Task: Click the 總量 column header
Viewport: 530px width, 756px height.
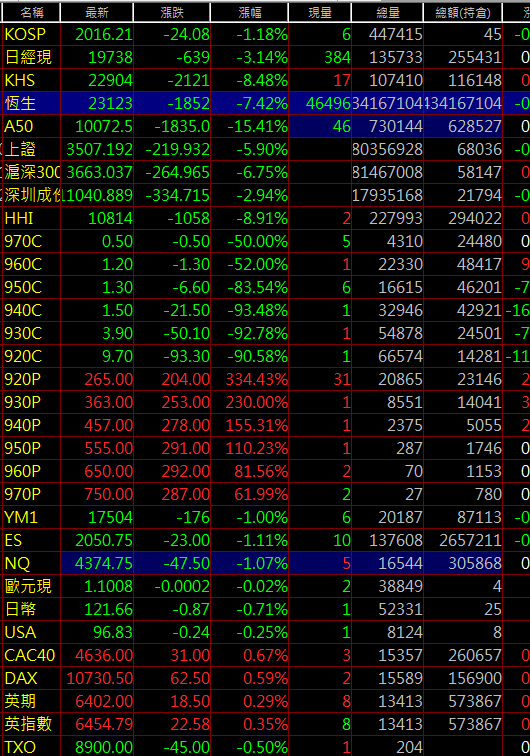Action: 388,13
